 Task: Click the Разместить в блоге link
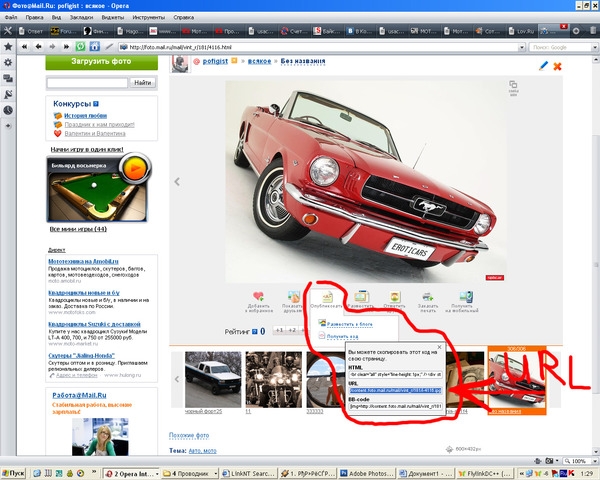tap(350, 324)
